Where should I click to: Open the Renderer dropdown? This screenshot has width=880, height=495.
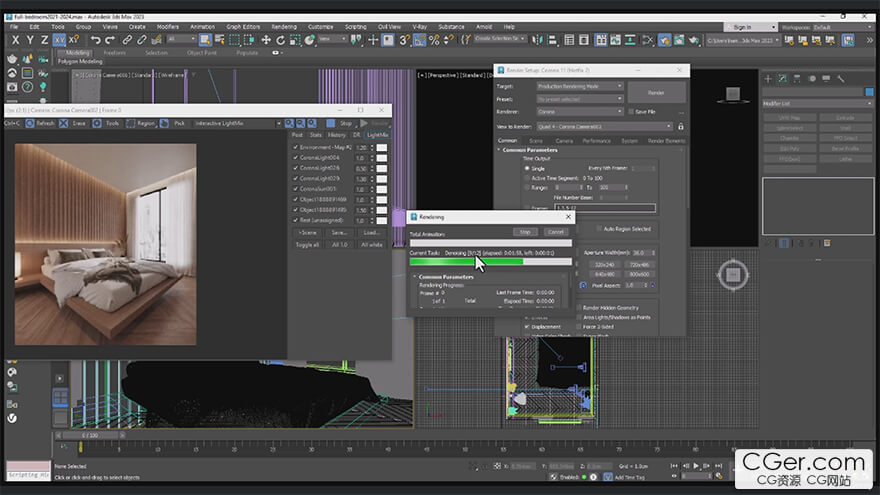point(580,112)
